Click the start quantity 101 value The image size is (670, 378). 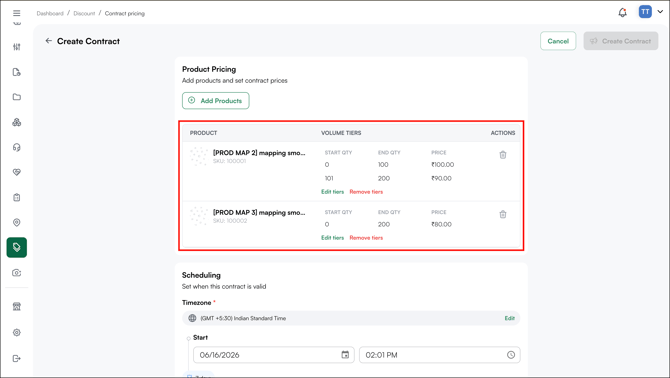pos(329,179)
